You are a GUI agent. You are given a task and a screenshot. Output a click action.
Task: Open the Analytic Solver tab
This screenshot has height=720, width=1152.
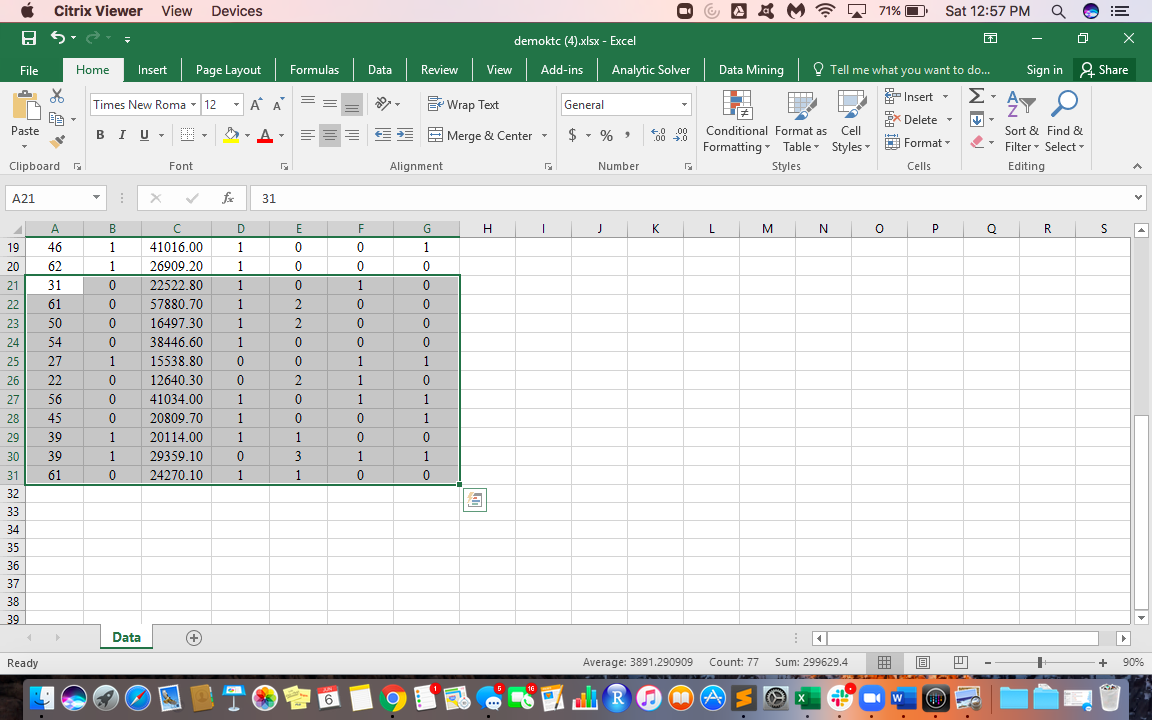pyautogui.click(x=651, y=70)
